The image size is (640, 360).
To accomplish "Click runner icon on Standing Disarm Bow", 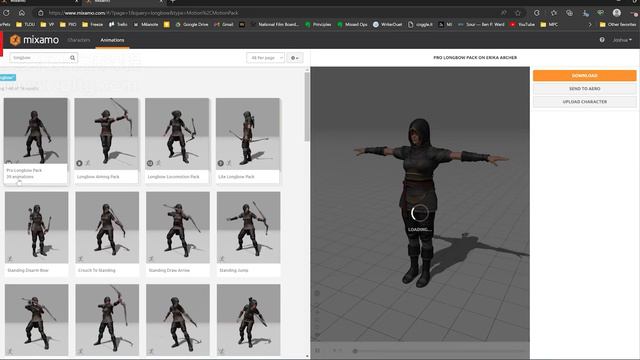I will (x=10, y=259).
